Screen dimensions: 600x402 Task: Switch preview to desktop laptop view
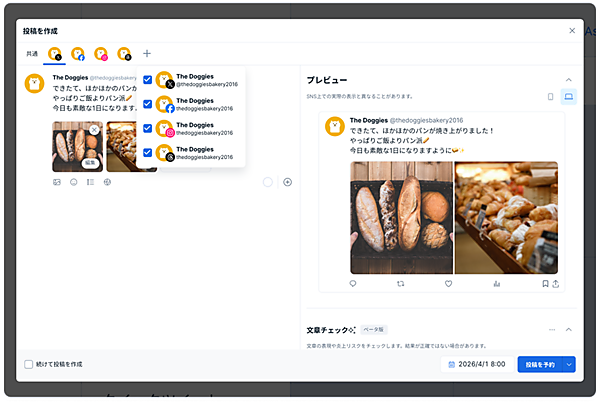pyautogui.click(x=569, y=96)
